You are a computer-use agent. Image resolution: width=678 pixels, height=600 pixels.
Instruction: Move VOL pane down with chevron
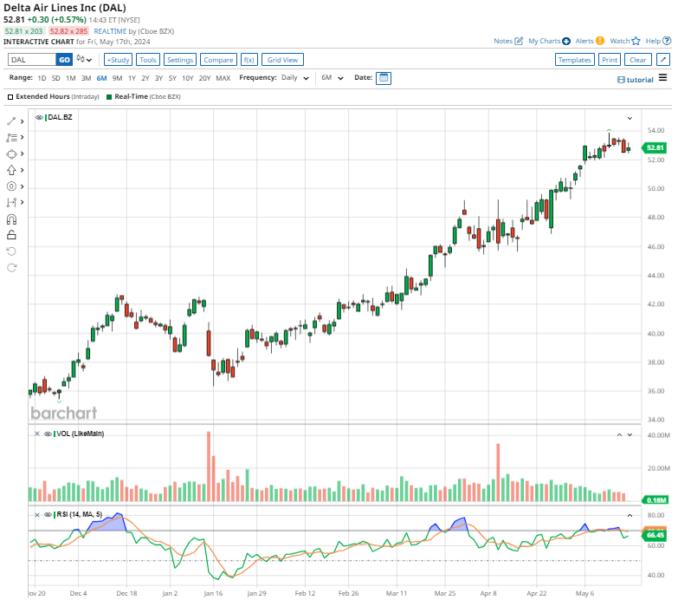coord(630,434)
